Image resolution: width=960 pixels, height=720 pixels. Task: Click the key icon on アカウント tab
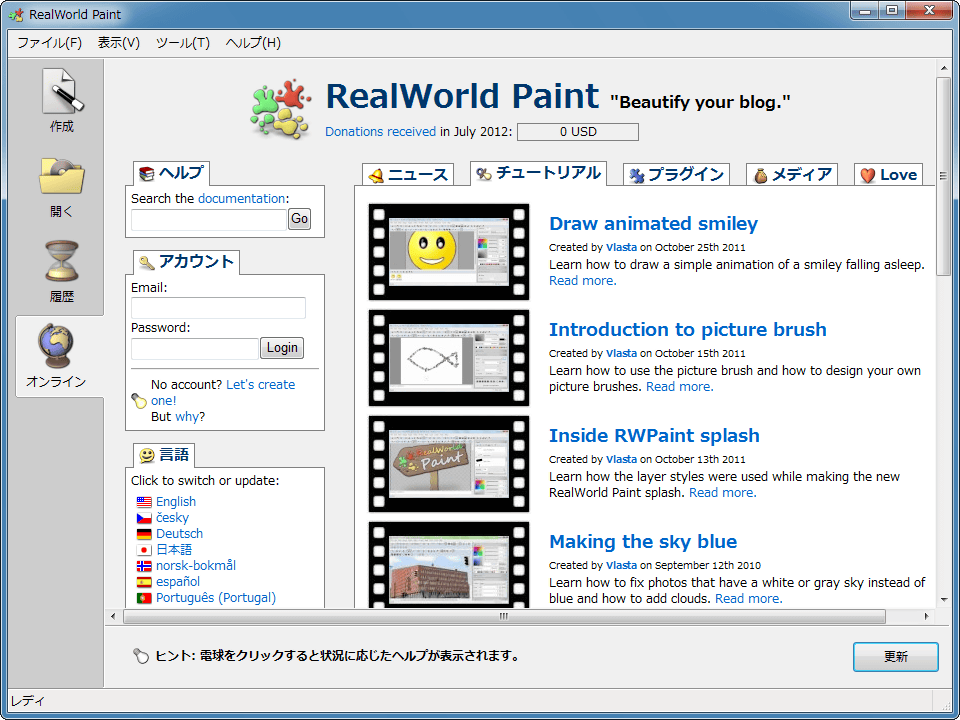click(x=146, y=263)
